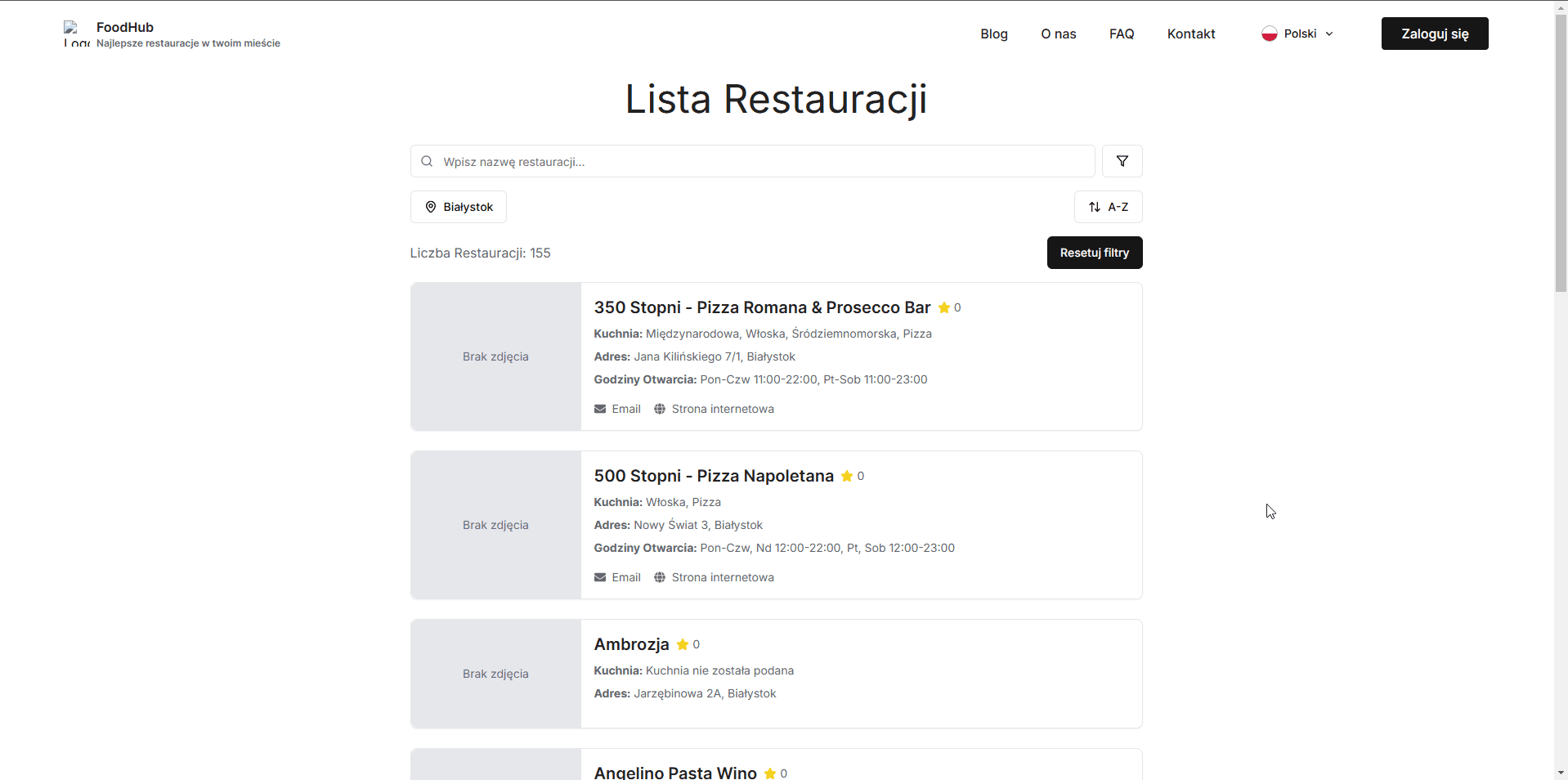
Task: Click the star rating icon for Ambrozja
Action: click(x=682, y=644)
